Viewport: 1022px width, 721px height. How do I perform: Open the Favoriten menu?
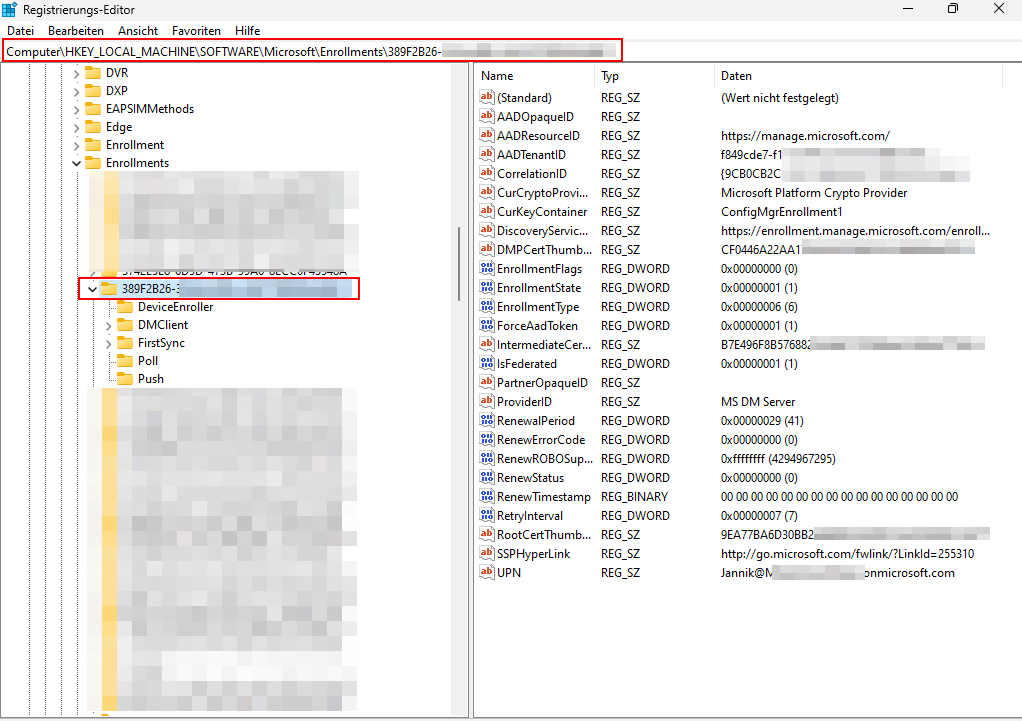click(196, 31)
